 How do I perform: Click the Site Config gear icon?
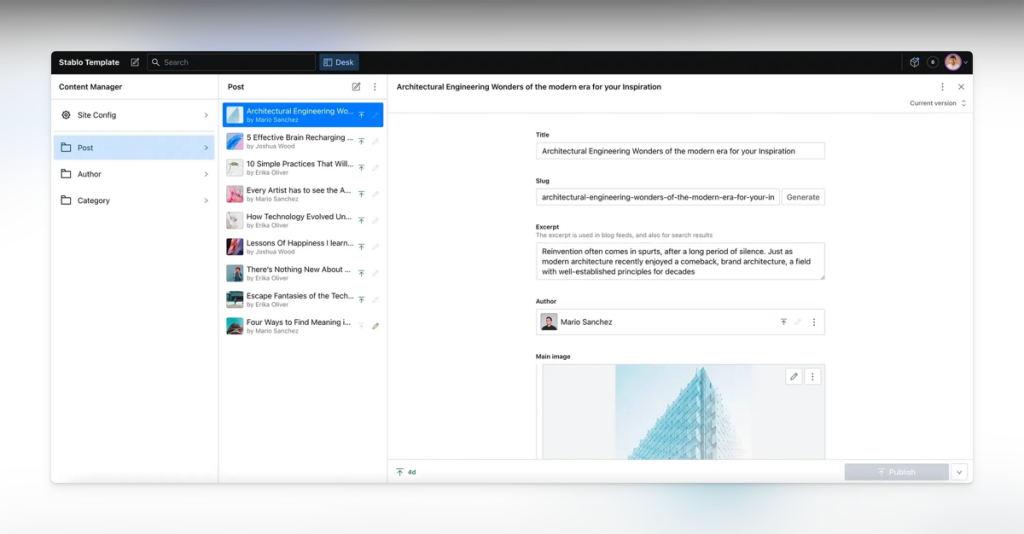pos(66,115)
